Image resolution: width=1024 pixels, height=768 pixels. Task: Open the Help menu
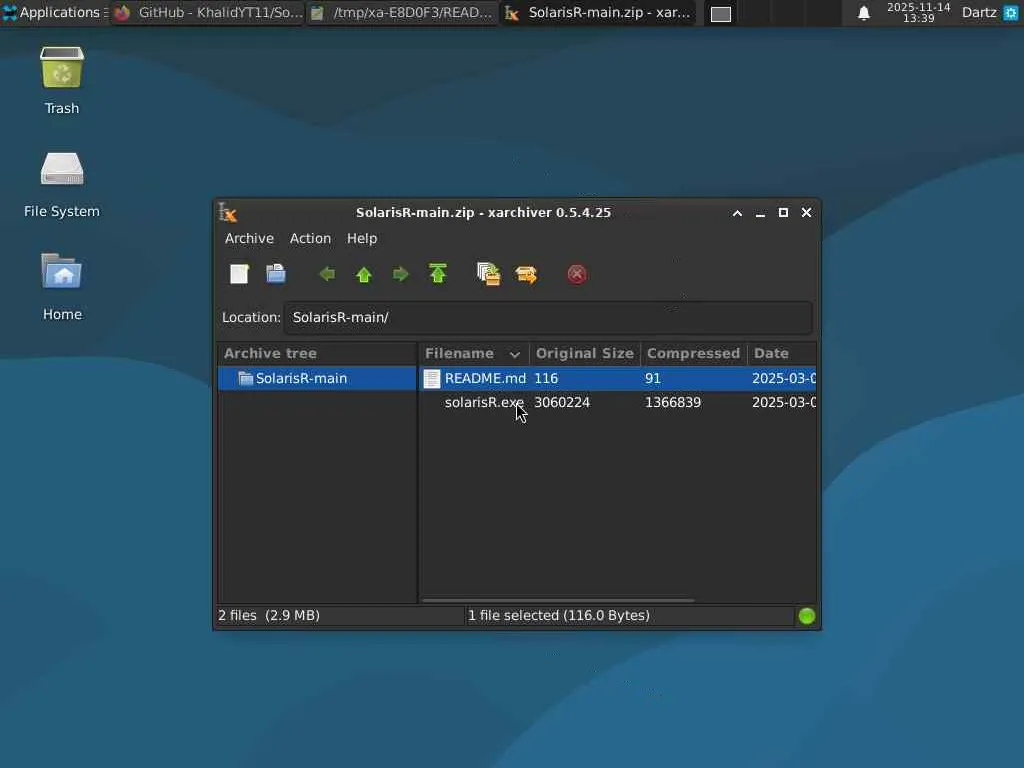[362, 238]
